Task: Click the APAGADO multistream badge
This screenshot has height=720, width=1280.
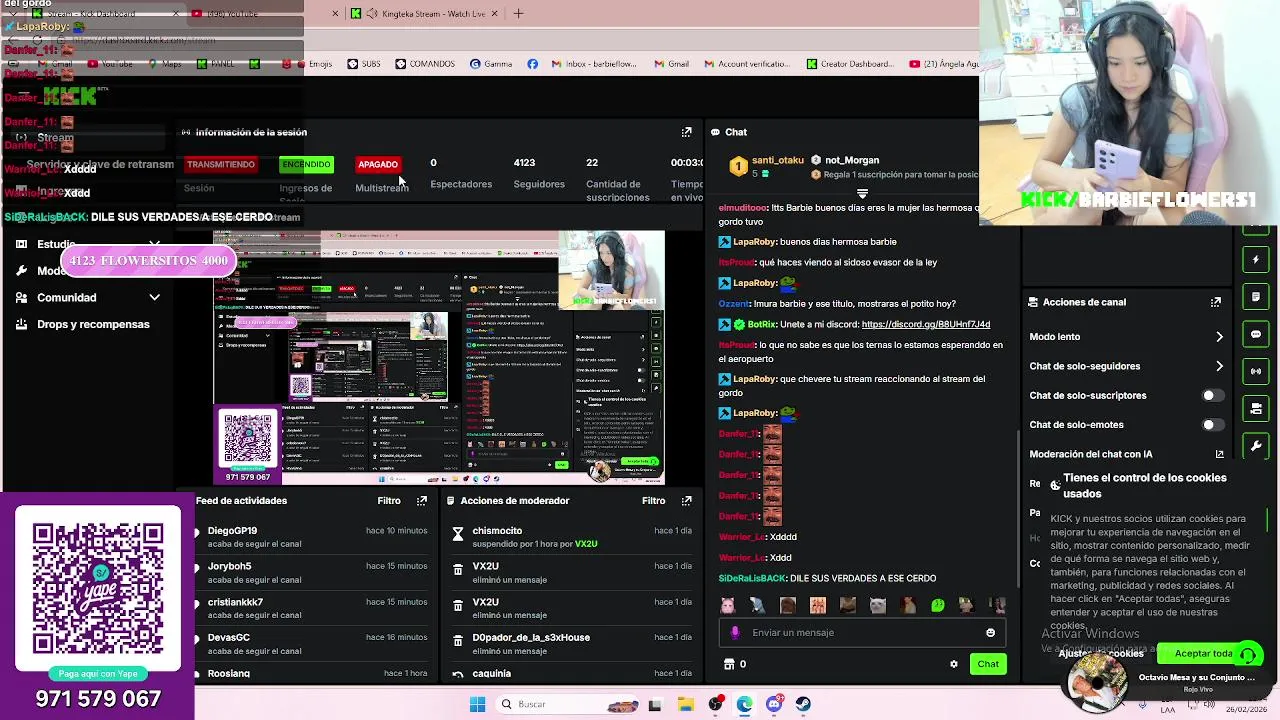Action: click(x=378, y=164)
